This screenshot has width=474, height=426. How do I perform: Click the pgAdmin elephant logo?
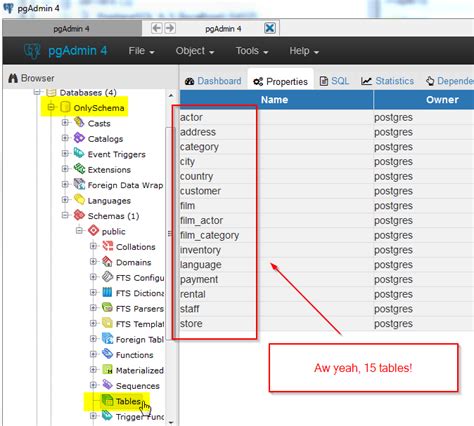(32, 51)
